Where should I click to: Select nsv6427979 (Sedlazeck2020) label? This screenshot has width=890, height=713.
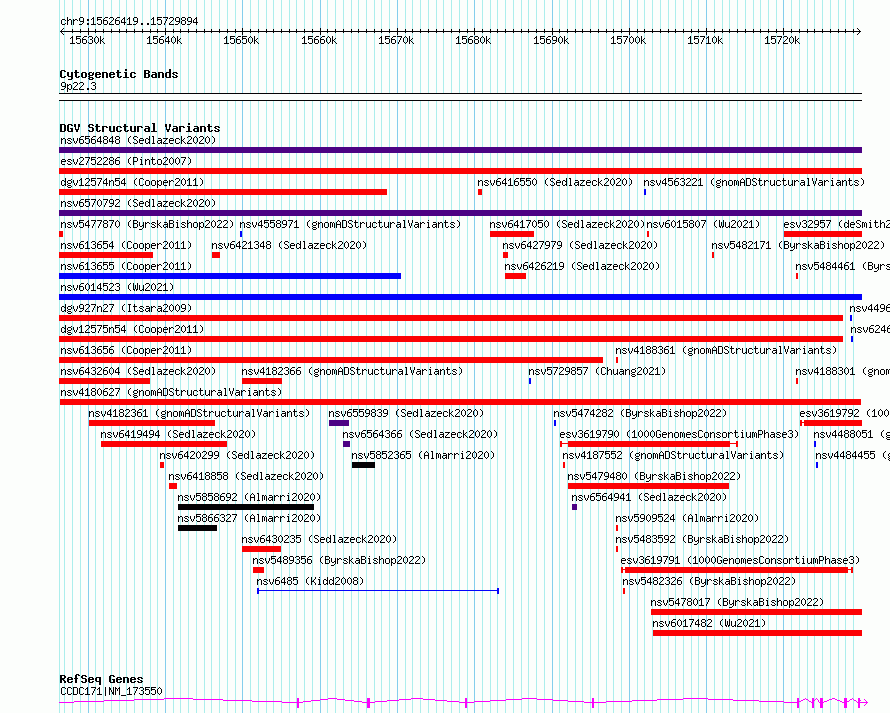[x=580, y=245]
